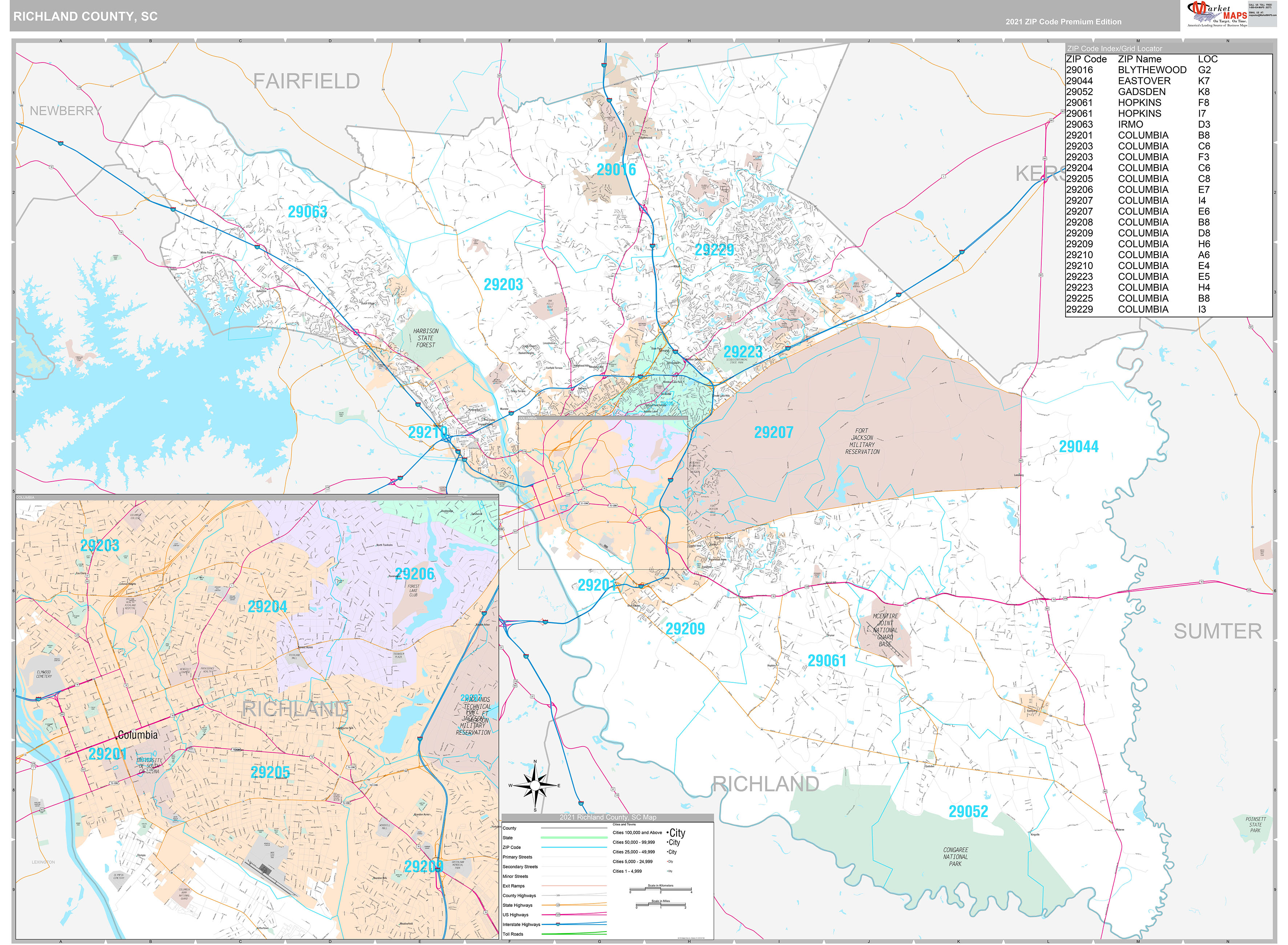Click the Congaree National Park label

pyautogui.click(x=955, y=856)
